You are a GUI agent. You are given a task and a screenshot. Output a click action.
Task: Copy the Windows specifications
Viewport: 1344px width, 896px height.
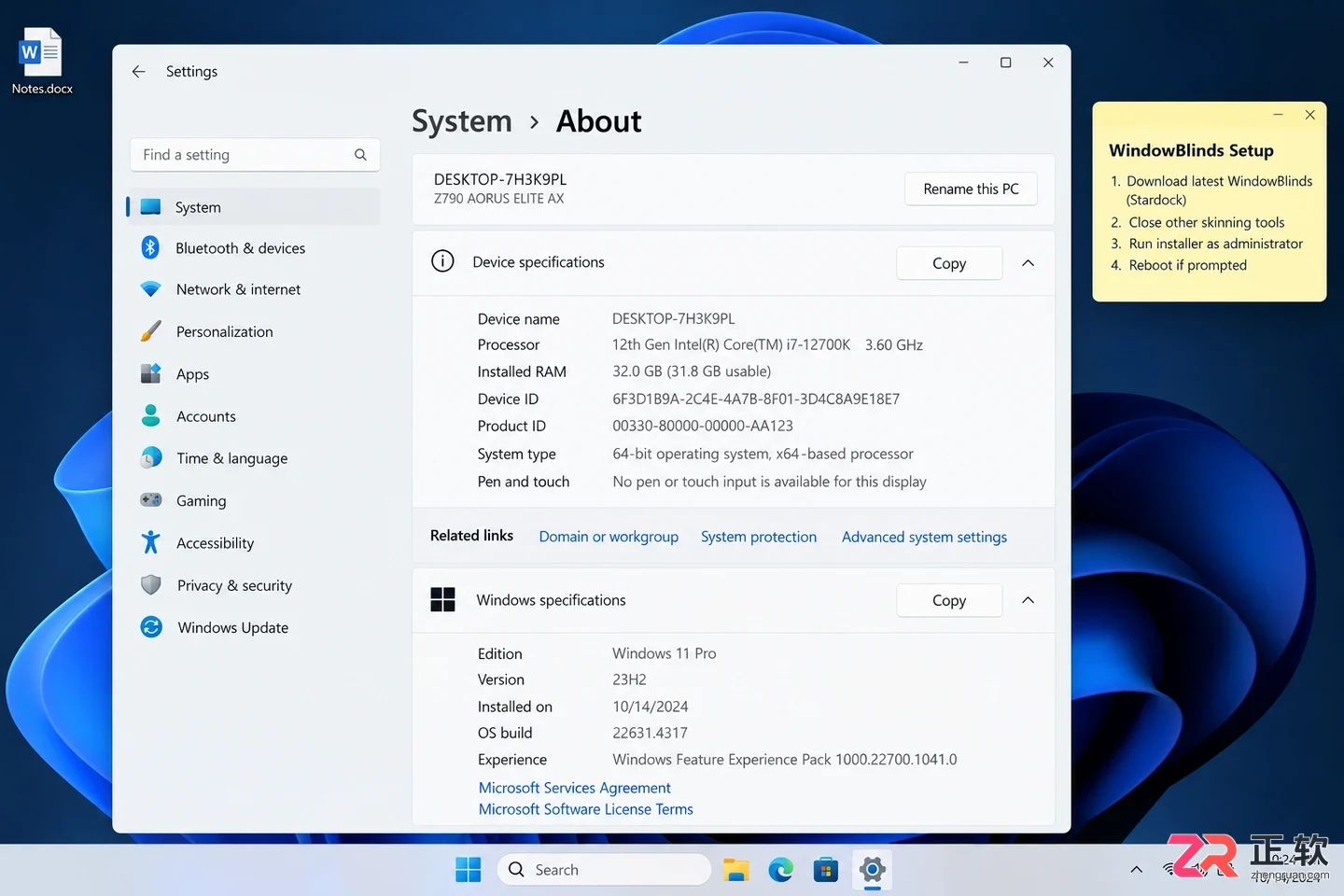click(949, 600)
